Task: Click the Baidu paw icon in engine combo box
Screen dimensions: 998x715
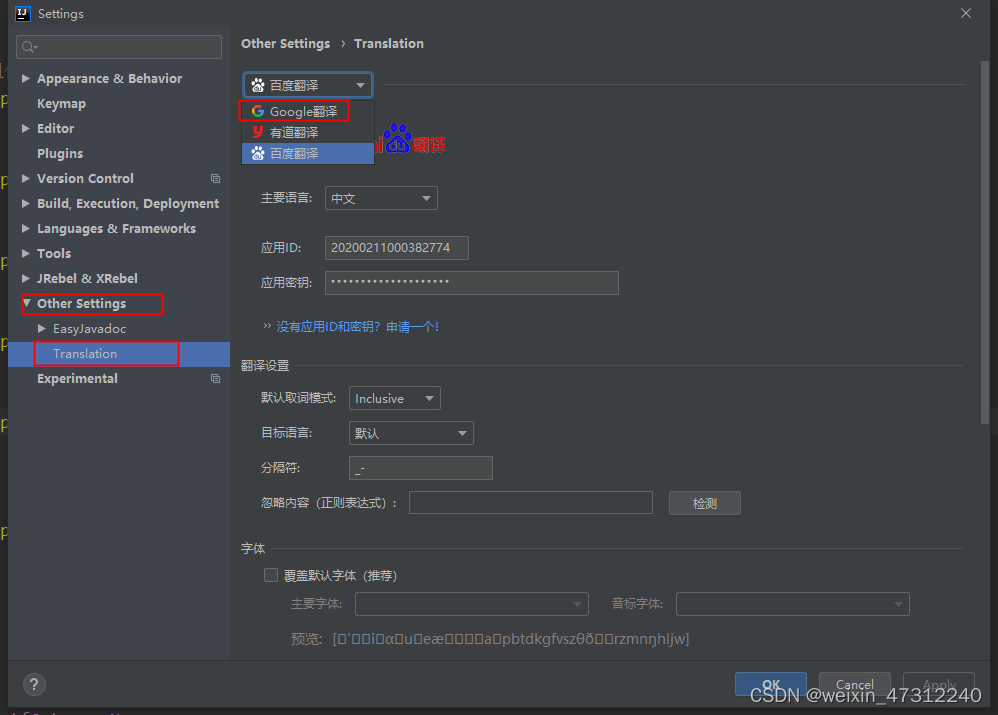Action: pyautogui.click(x=258, y=85)
